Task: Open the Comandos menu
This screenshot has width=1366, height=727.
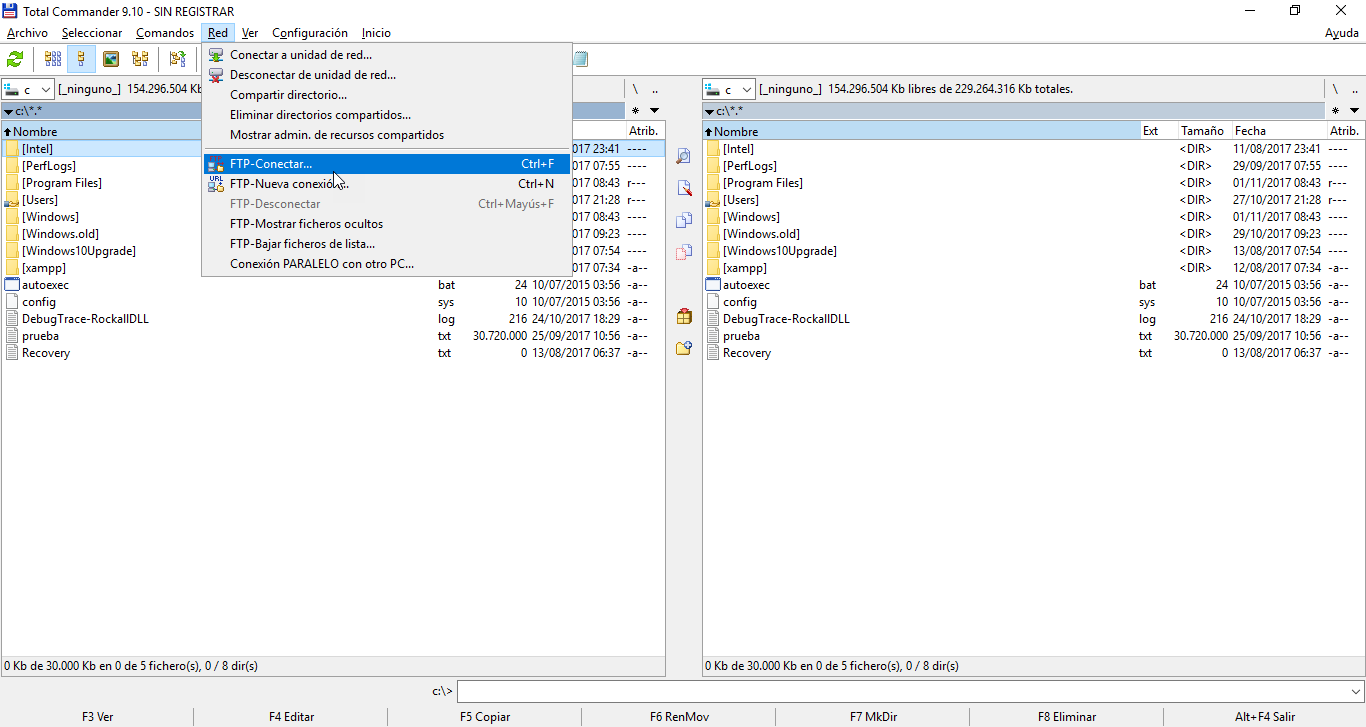Action: tap(165, 33)
